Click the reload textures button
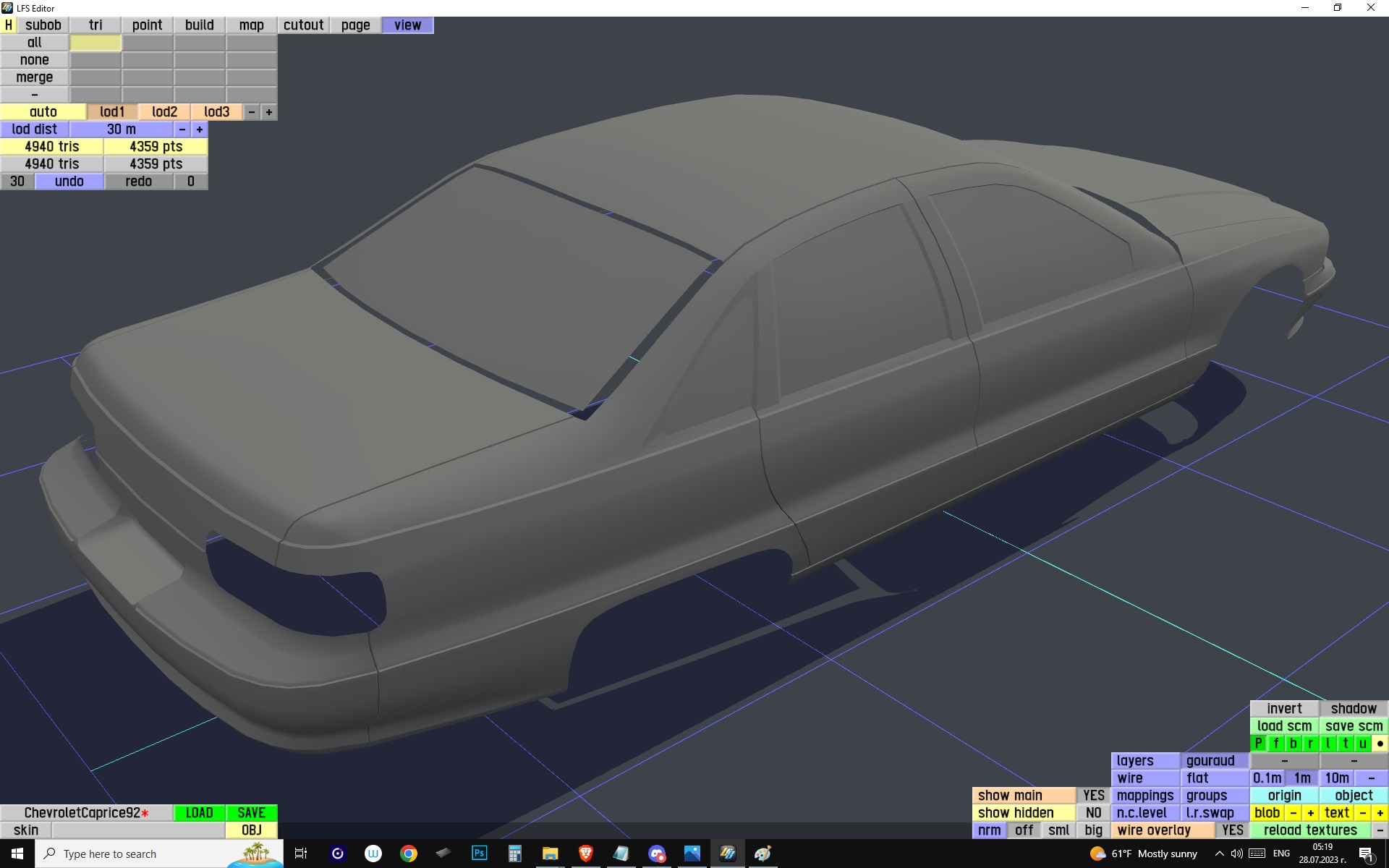The image size is (1389, 868). click(1310, 830)
